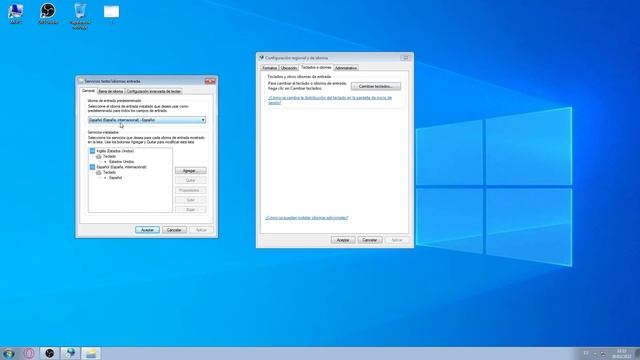Screen dimensions: 640x360
Task: Close the regional settings window
Action: (x=406, y=58)
